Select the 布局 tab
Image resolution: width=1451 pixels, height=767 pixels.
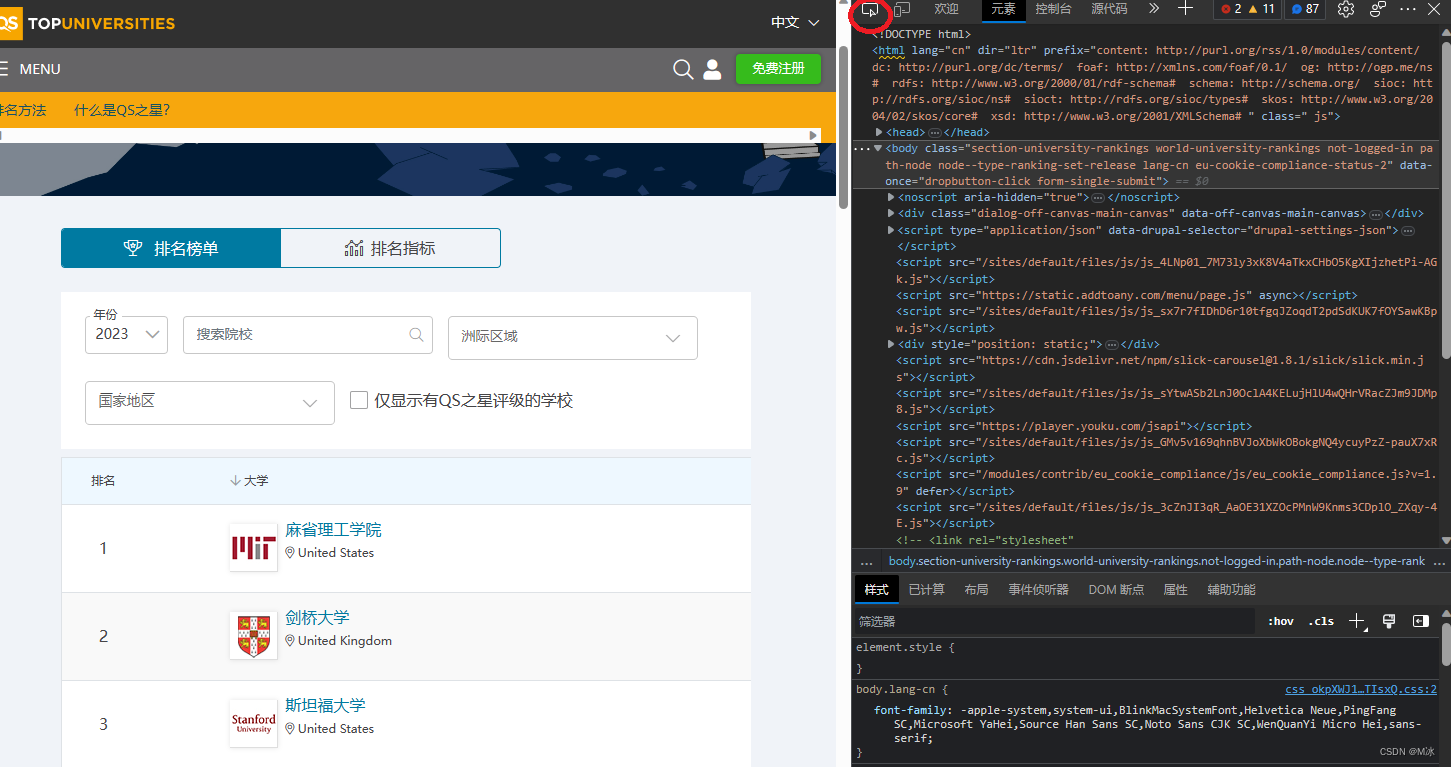click(x=976, y=590)
